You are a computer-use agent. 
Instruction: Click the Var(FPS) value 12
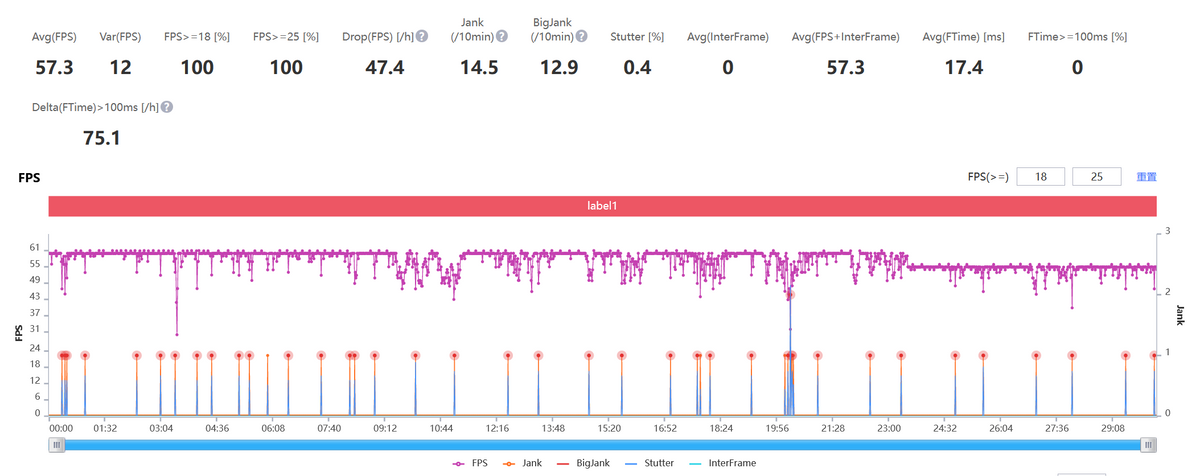pyautogui.click(x=121, y=67)
